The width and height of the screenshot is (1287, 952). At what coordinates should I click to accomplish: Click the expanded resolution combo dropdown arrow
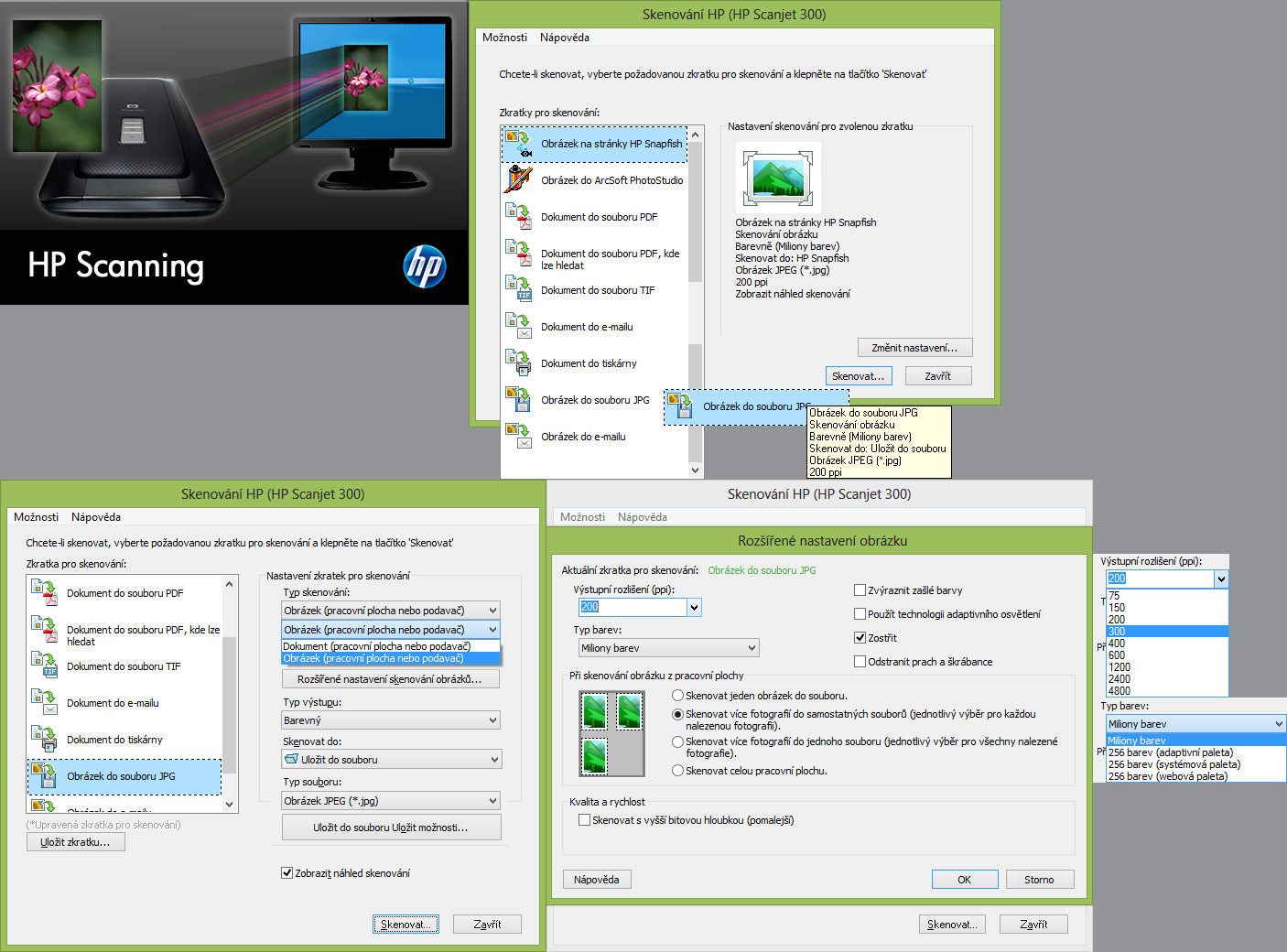1220,579
